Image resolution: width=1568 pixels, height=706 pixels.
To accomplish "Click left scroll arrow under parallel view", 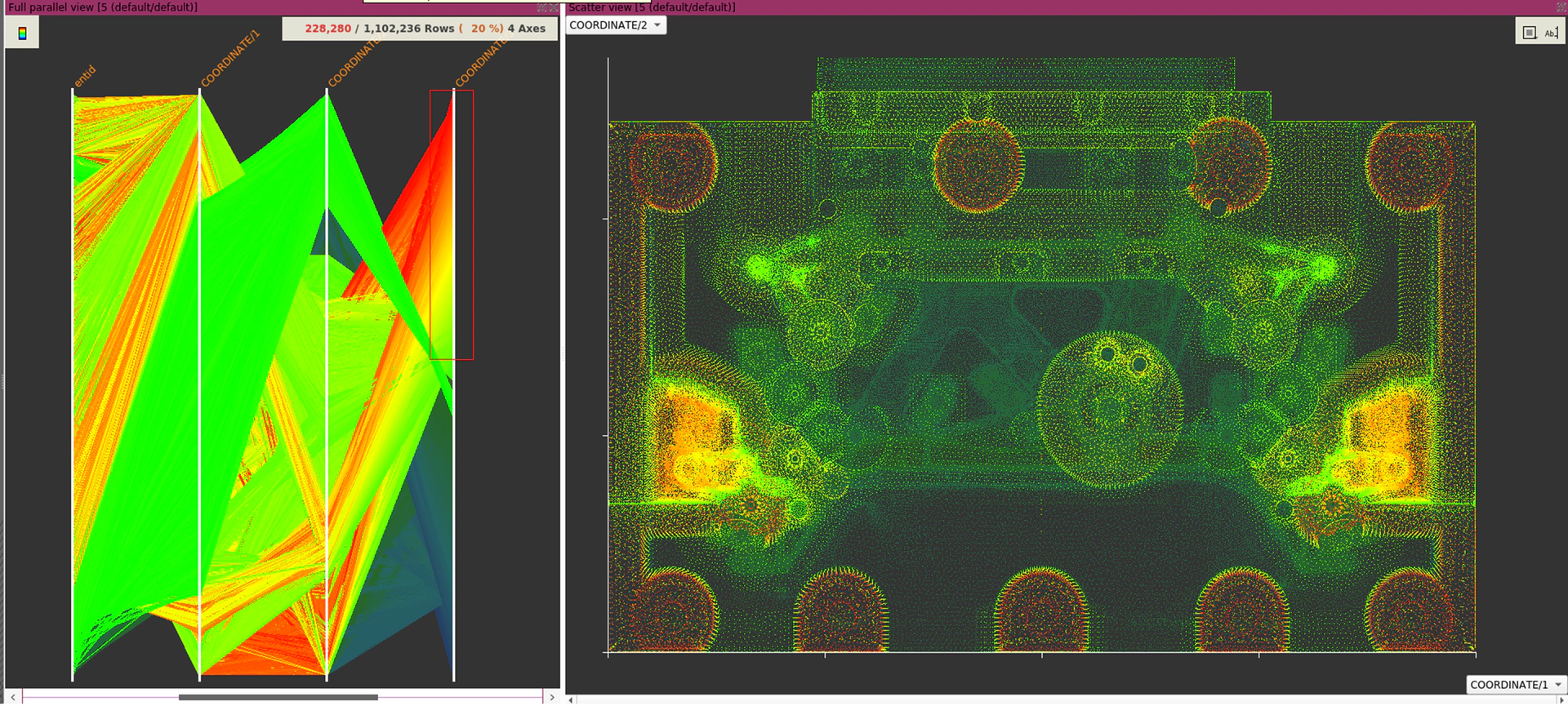I will 13,697.
